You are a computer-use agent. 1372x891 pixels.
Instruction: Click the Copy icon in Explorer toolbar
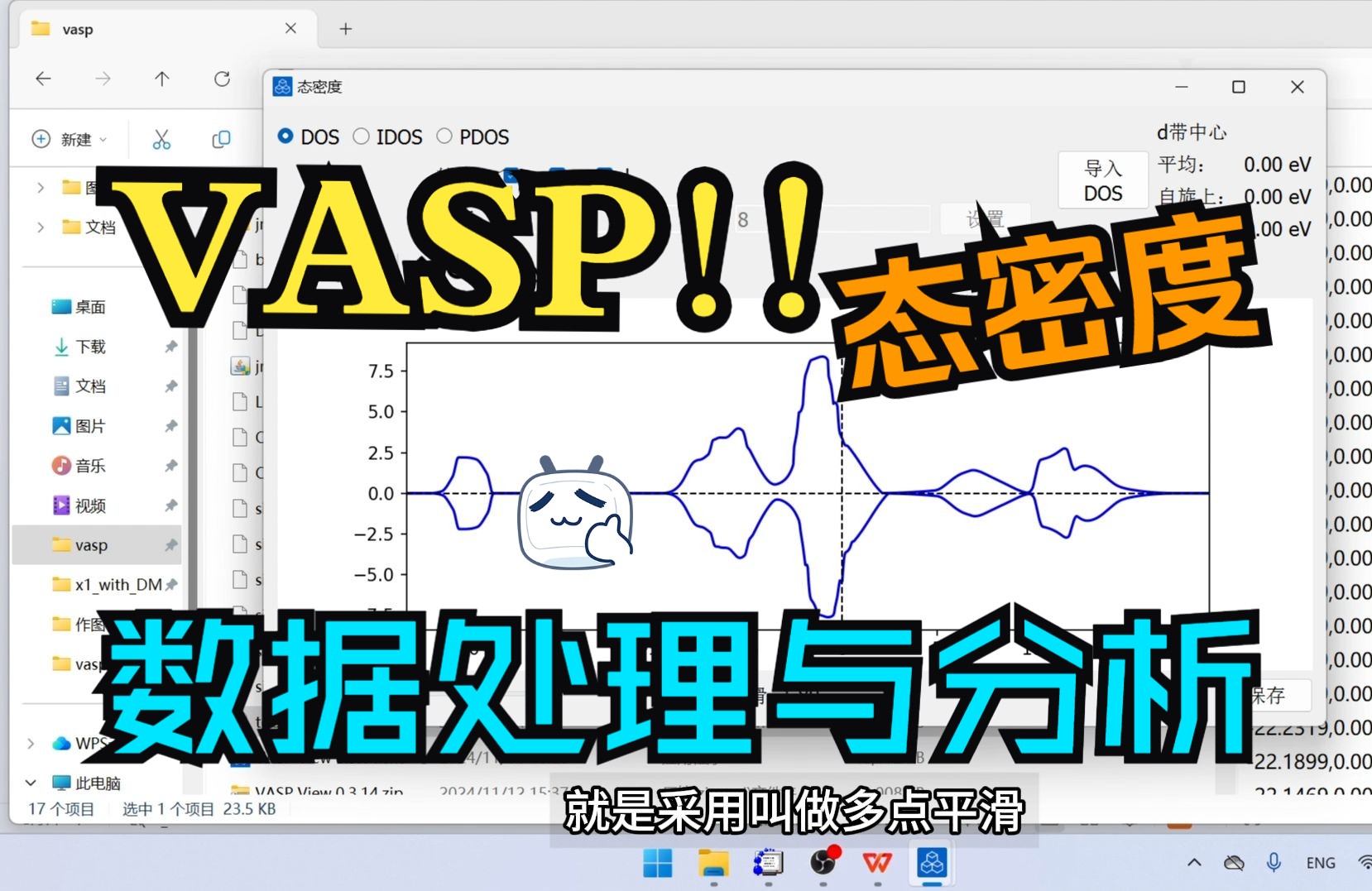(220, 139)
